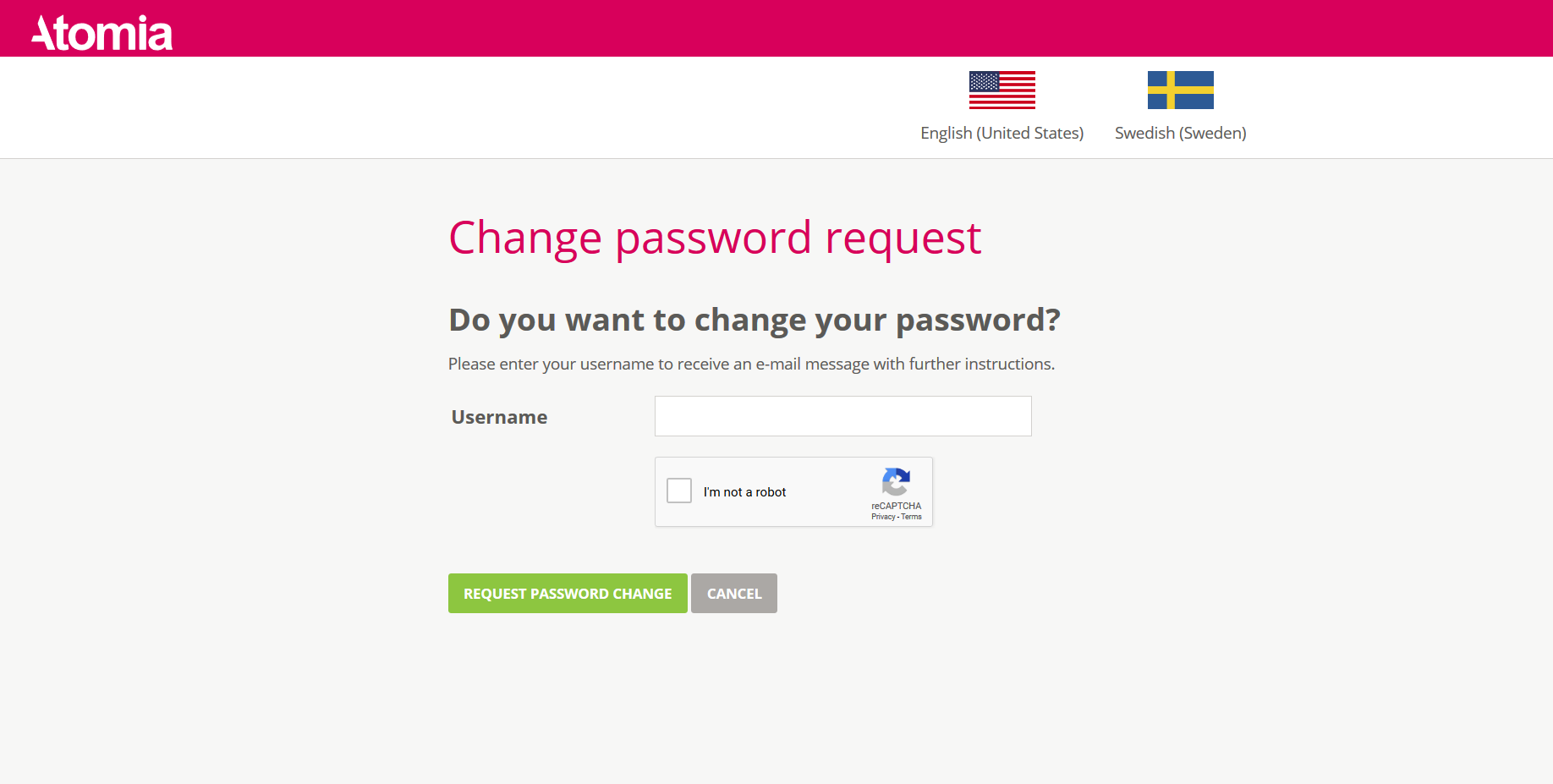Click inside the Username input field
The image size is (1553, 784).
click(x=842, y=415)
